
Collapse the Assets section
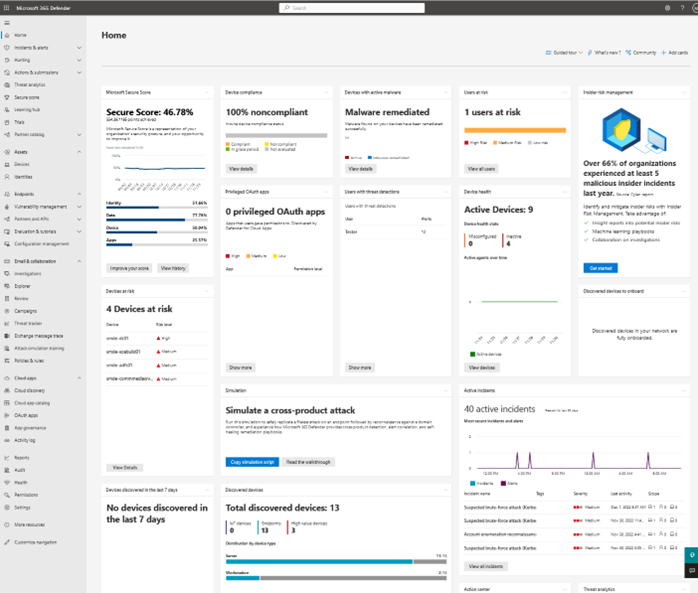[79, 152]
